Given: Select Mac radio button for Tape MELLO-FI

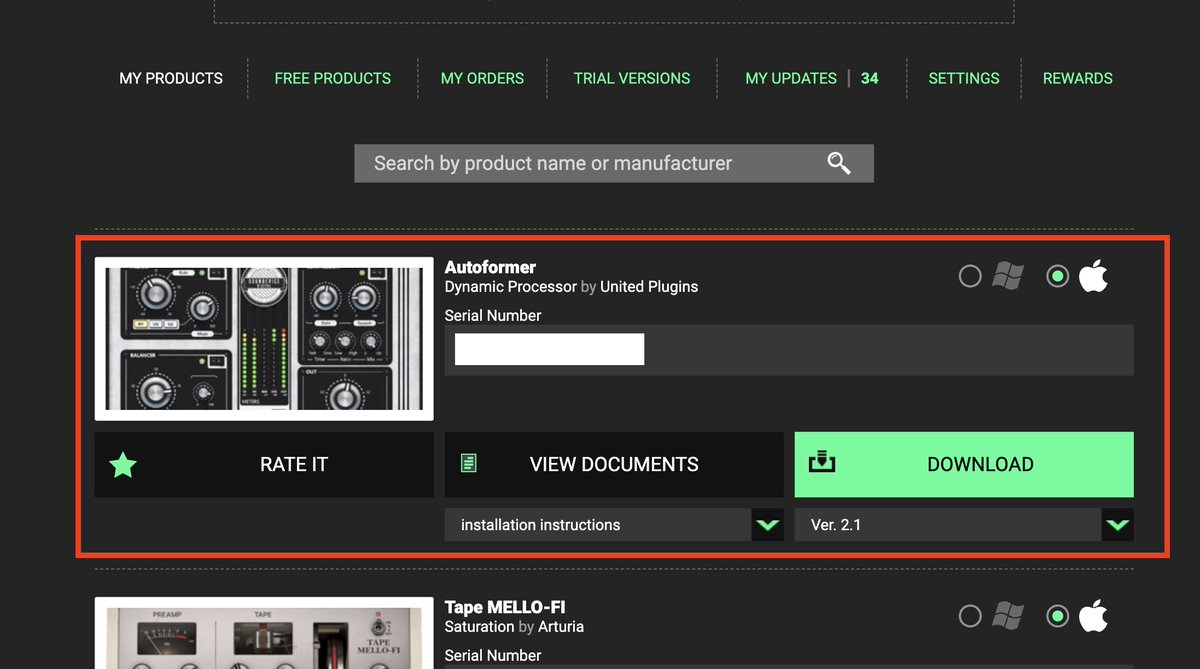Looking at the screenshot, I should [x=1057, y=616].
